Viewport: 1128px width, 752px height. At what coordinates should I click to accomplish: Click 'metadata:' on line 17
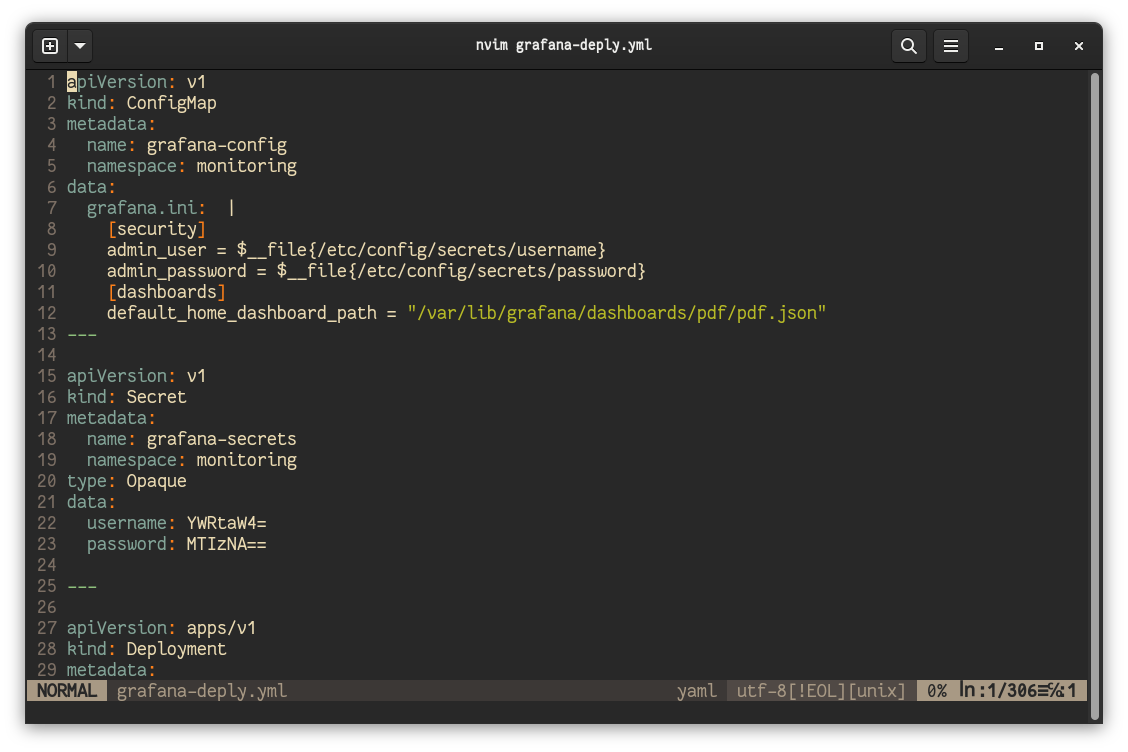tap(112, 418)
